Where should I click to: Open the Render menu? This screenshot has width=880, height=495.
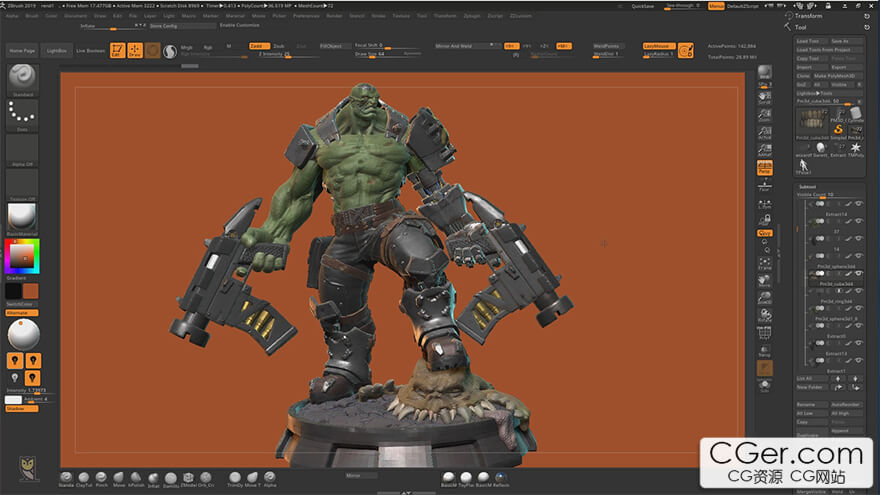click(334, 16)
